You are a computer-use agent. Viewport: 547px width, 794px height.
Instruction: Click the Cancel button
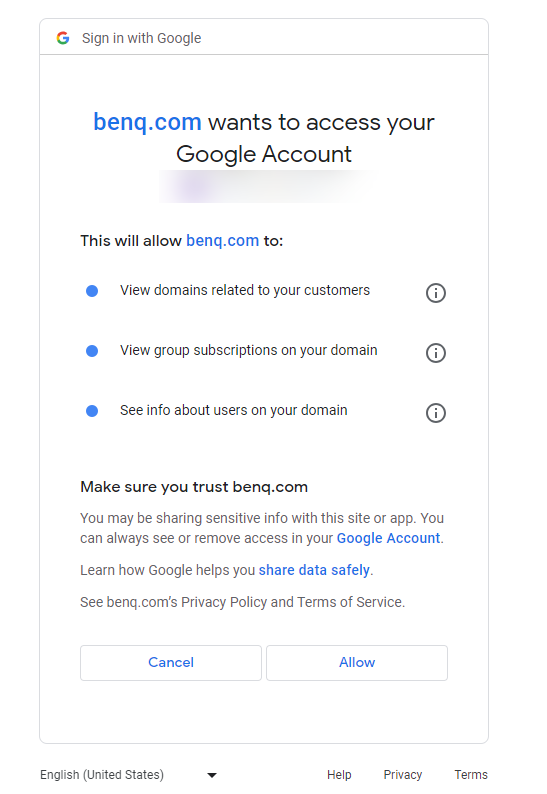[x=171, y=662]
